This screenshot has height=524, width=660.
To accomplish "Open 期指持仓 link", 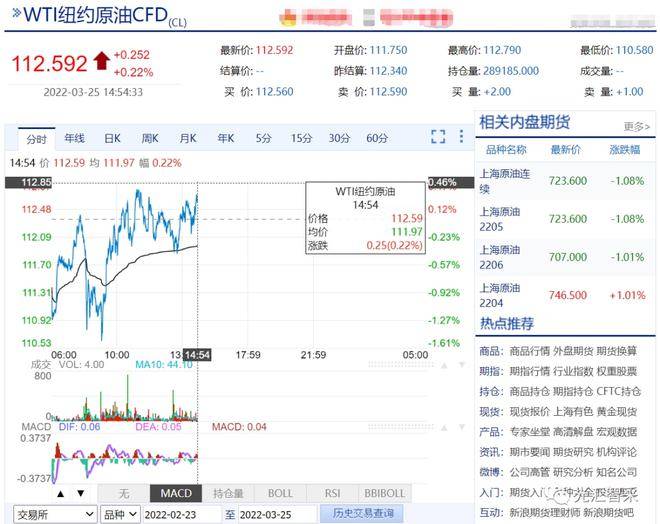I will (573, 391).
